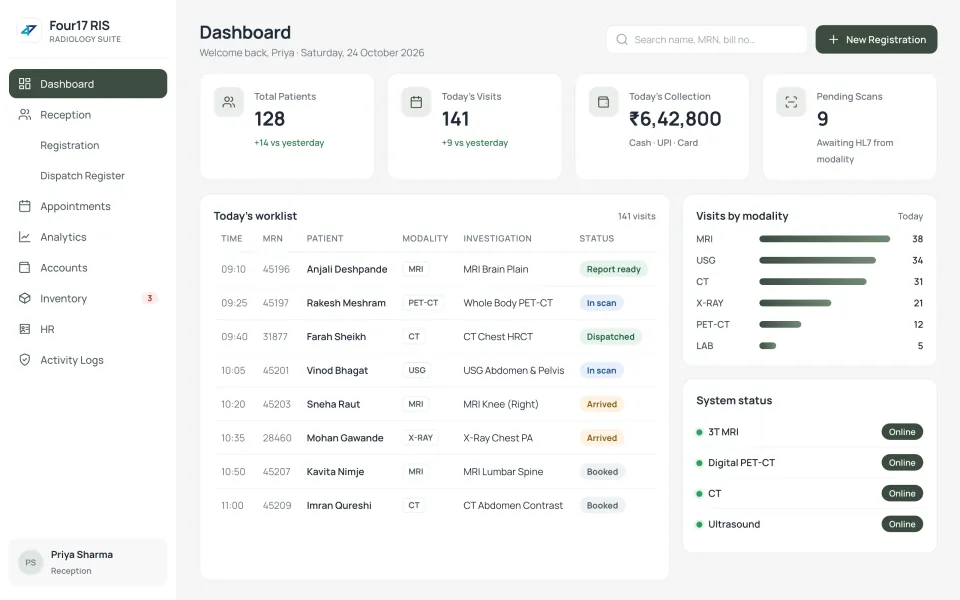Open the Analytics page
The height and width of the screenshot is (600, 960).
tap(88, 237)
